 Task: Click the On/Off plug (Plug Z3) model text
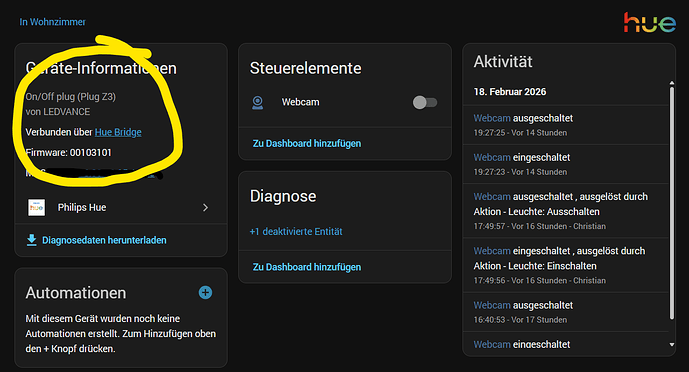71,97
